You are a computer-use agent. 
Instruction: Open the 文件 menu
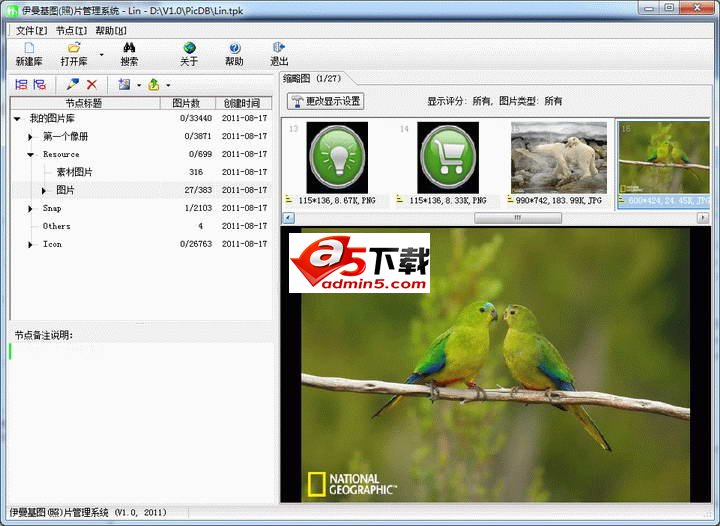(31, 31)
